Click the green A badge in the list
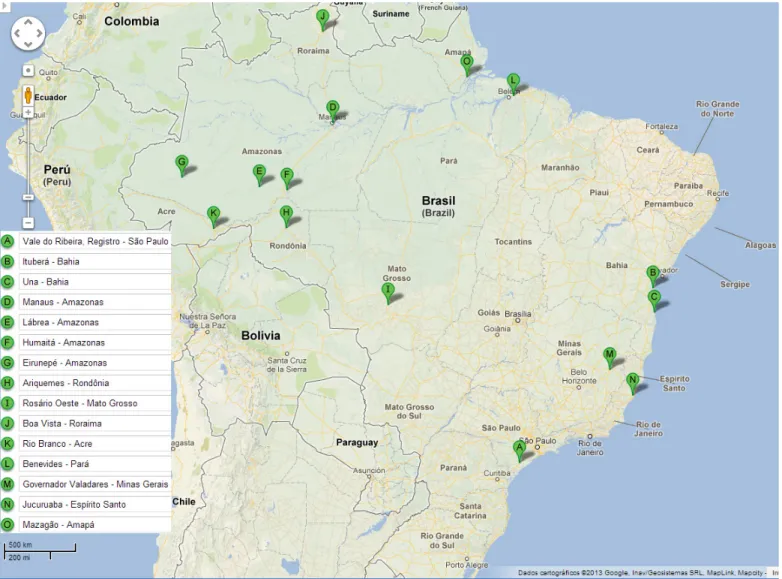This screenshot has height=579, width=782. pyautogui.click(x=7, y=241)
